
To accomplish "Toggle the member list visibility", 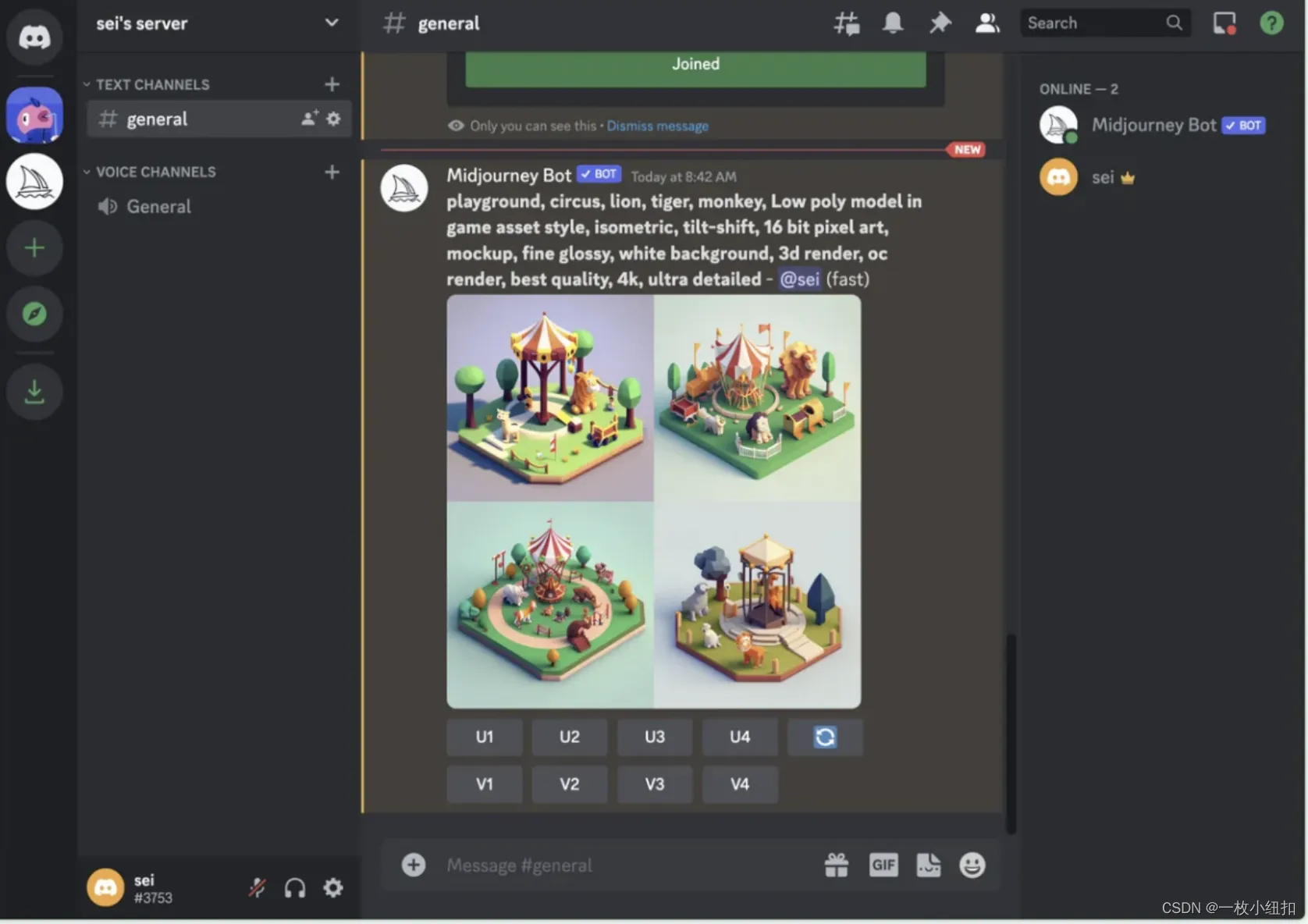I will (987, 23).
